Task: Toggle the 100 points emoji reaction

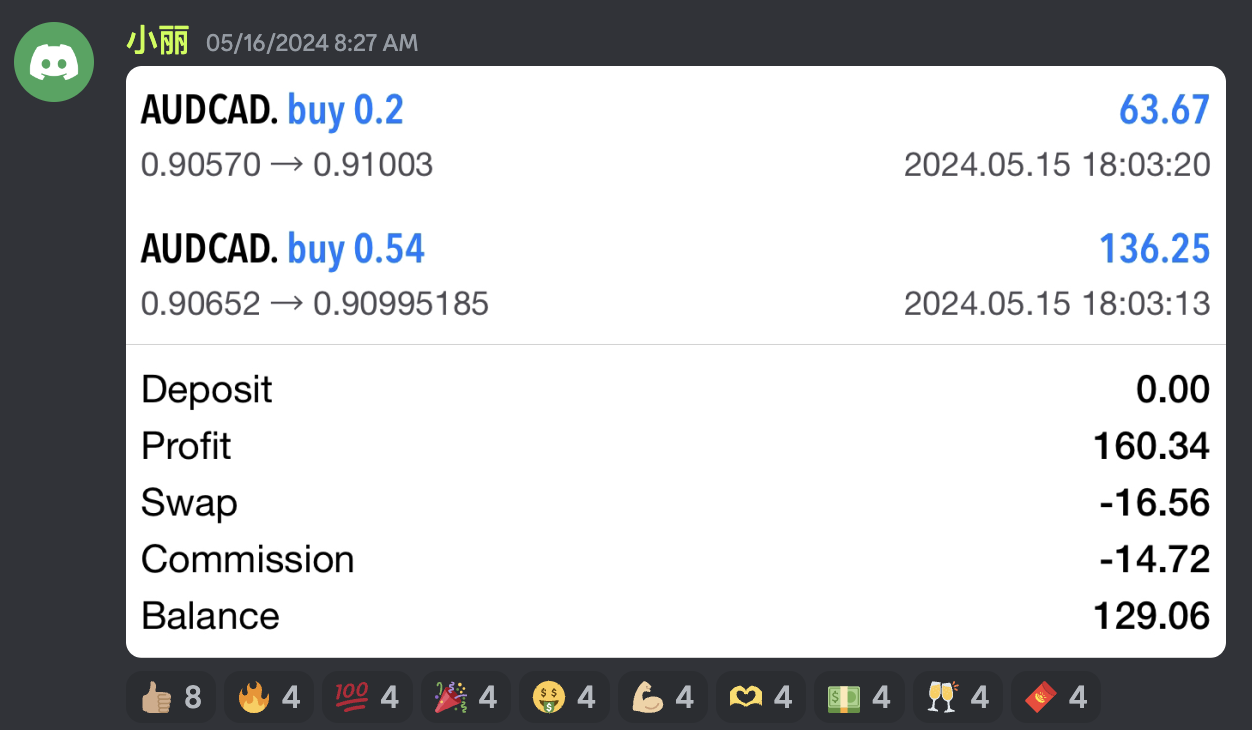Action: click(x=367, y=696)
